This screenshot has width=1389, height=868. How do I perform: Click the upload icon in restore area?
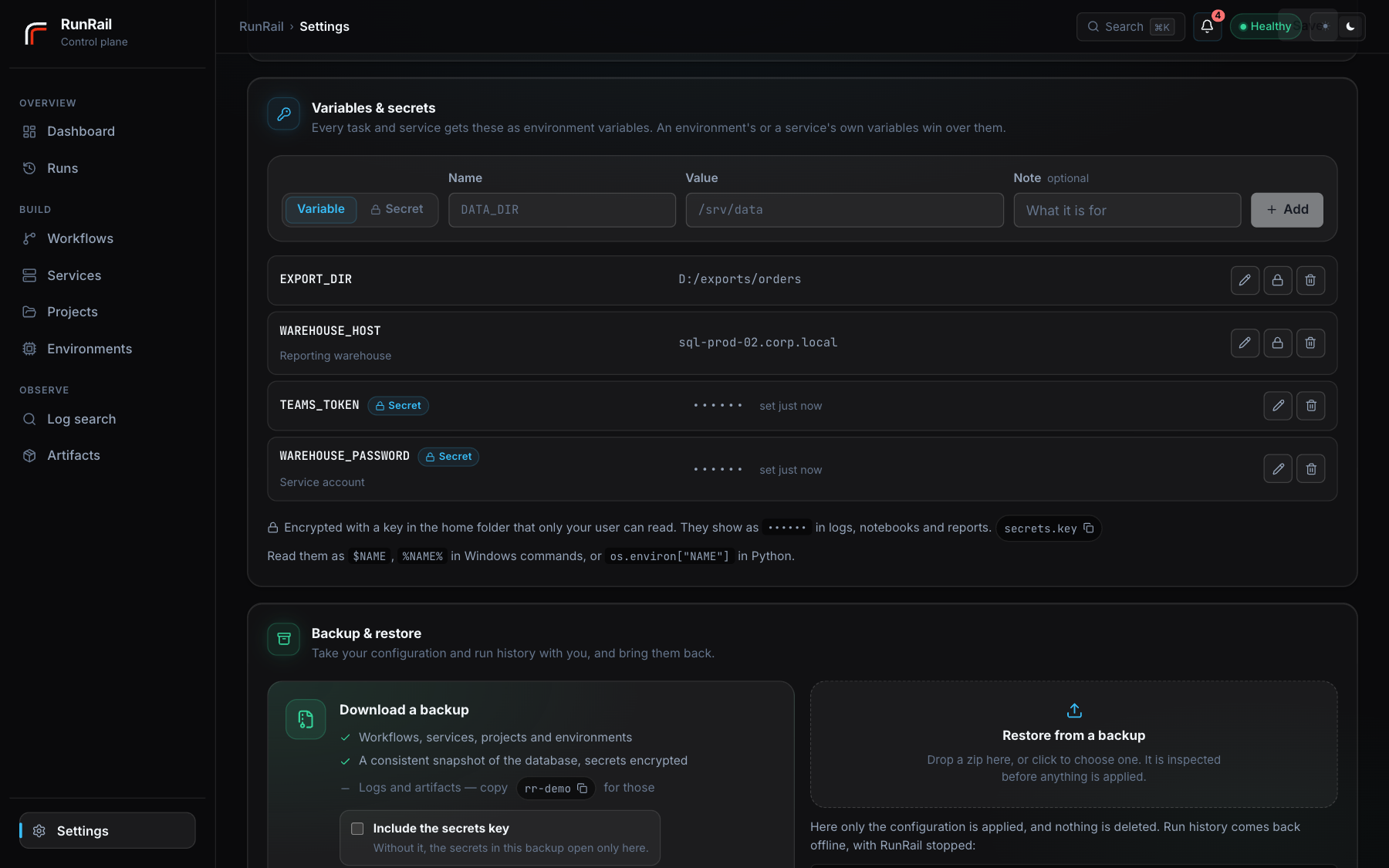coord(1074,710)
